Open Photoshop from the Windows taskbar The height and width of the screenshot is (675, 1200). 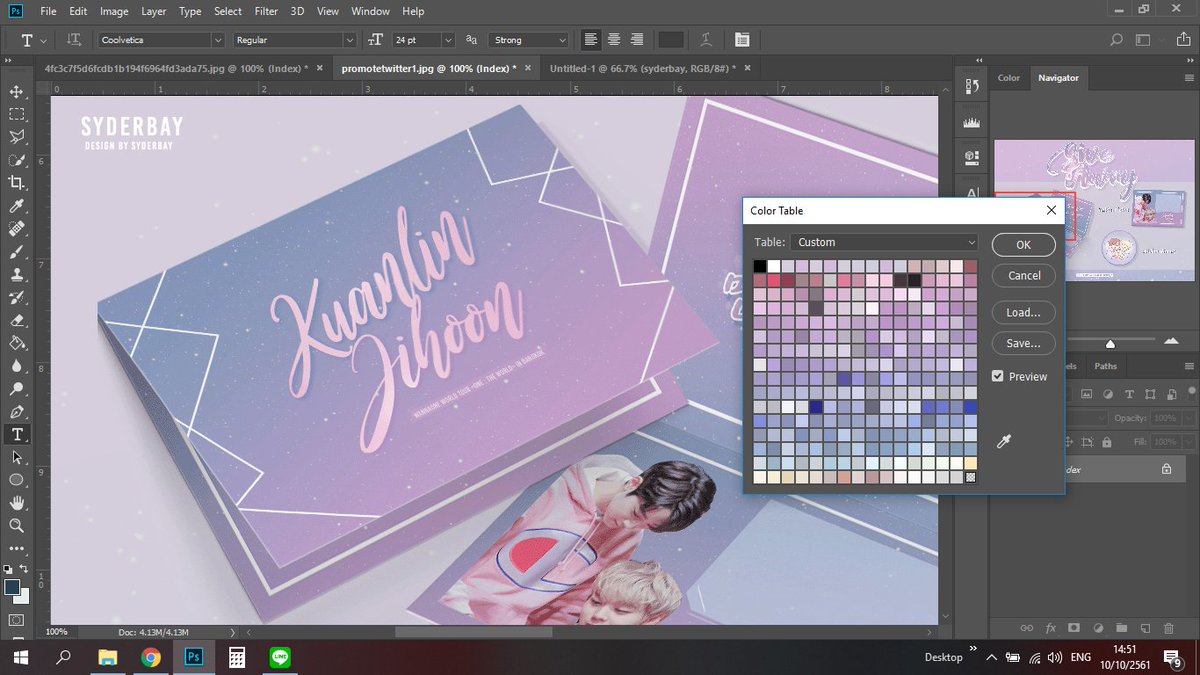194,657
